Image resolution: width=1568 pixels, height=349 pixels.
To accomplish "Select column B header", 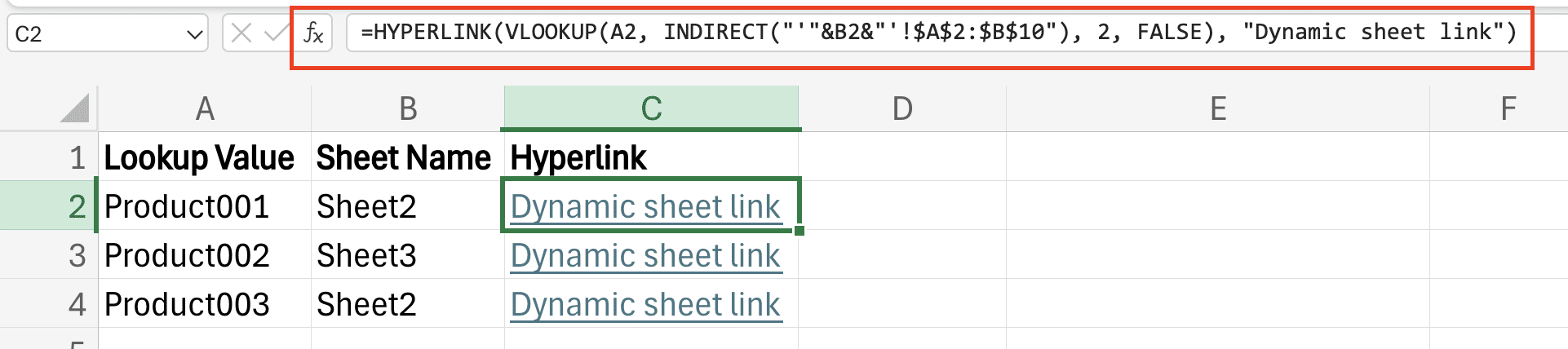I will coord(408,108).
